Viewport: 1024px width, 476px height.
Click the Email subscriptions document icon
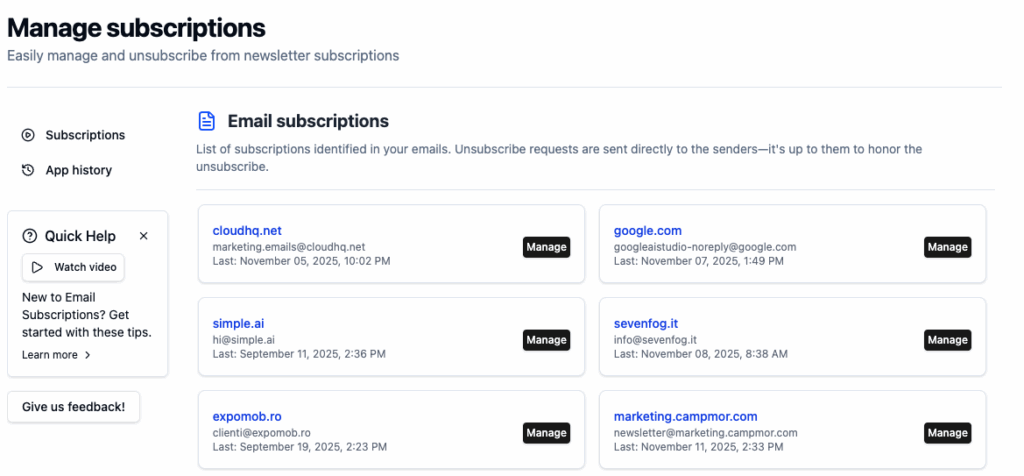[x=207, y=122]
